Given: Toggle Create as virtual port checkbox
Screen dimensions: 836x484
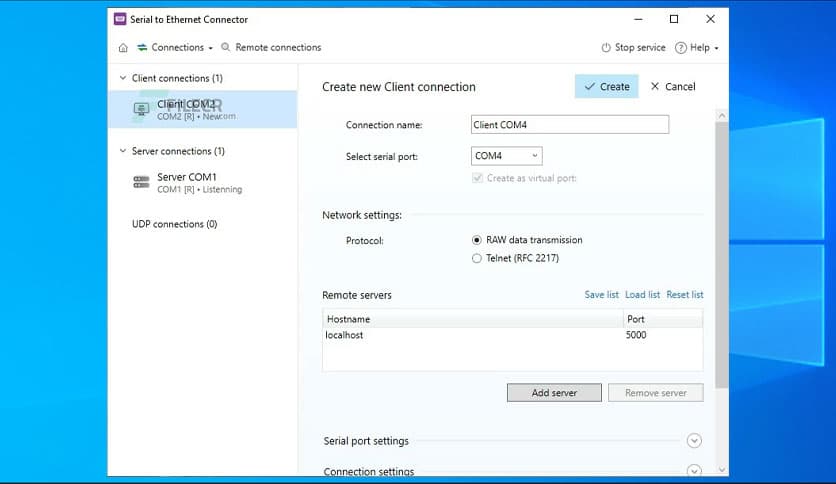Looking at the screenshot, I should [x=477, y=178].
